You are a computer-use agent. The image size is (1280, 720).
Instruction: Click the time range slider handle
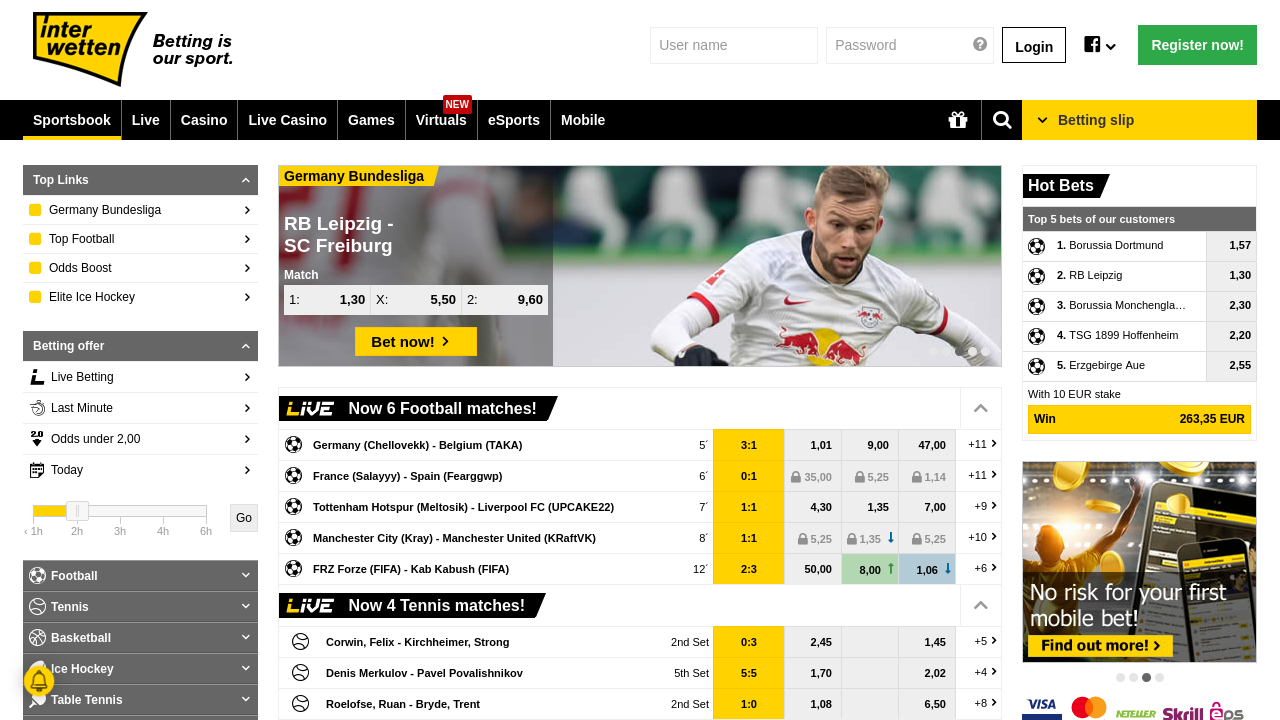click(77, 511)
